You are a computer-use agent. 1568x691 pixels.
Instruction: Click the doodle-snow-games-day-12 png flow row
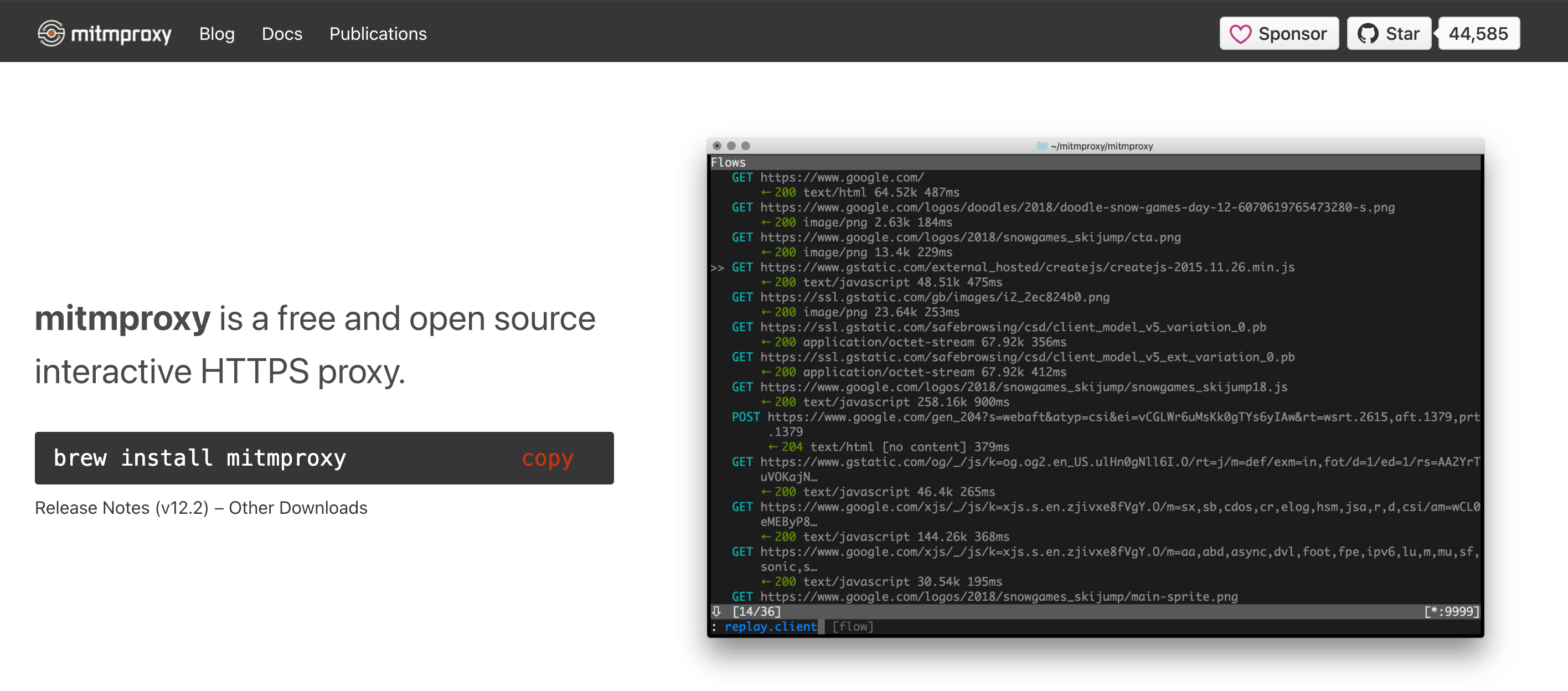click(x=1063, y=208)
